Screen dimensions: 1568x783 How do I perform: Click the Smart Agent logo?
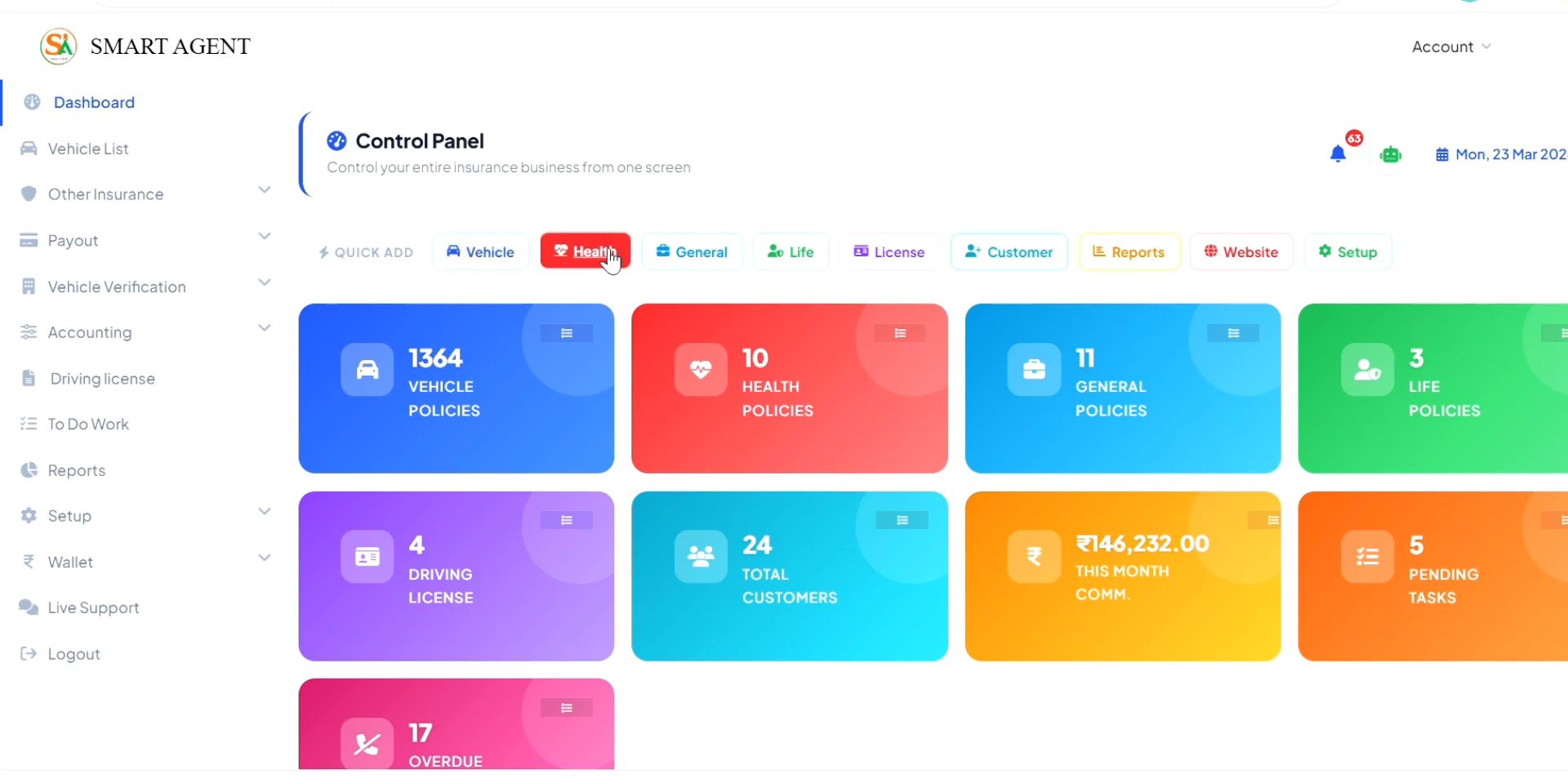coord(57,46)
